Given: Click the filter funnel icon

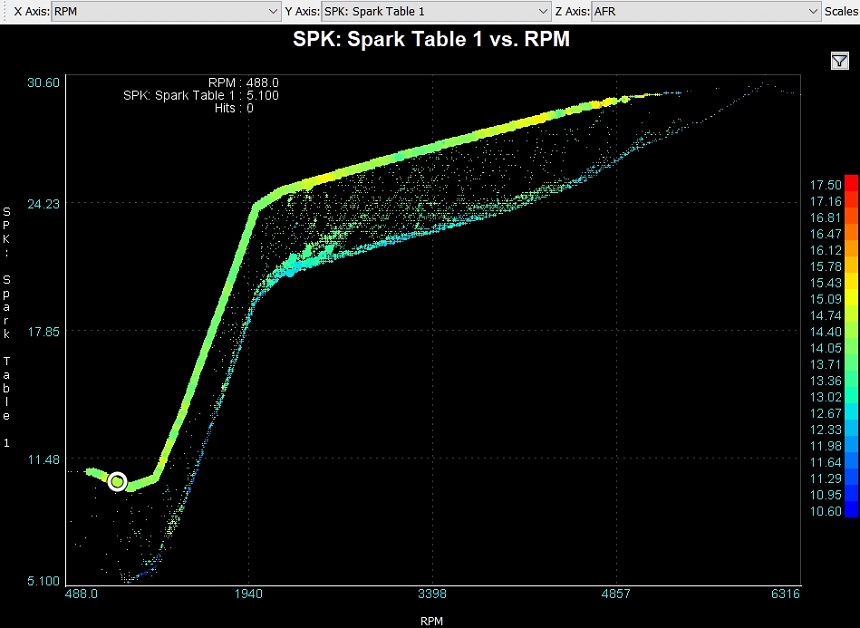Looking at the screenshot, I should (839, 62).
